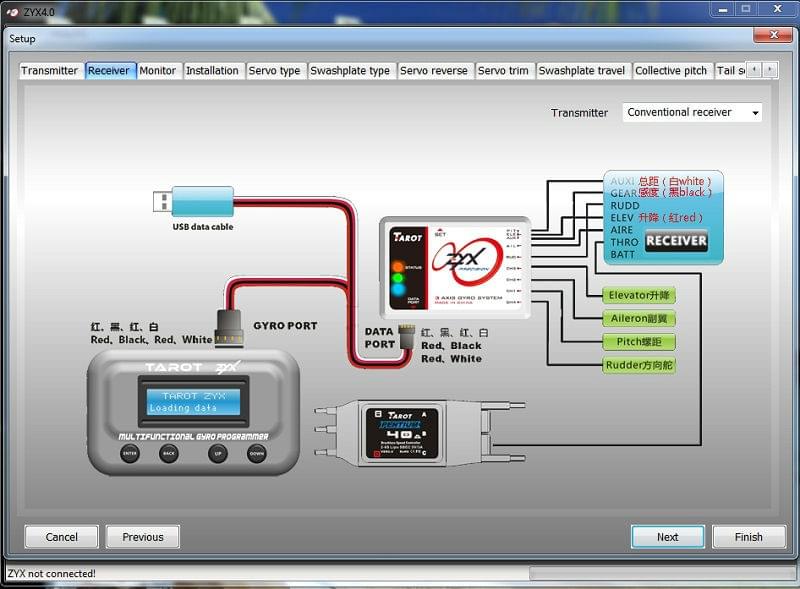Viewport: 800px width, 589px height.
Task: Open the Collective pitch tab
Action: pos(671,70)
